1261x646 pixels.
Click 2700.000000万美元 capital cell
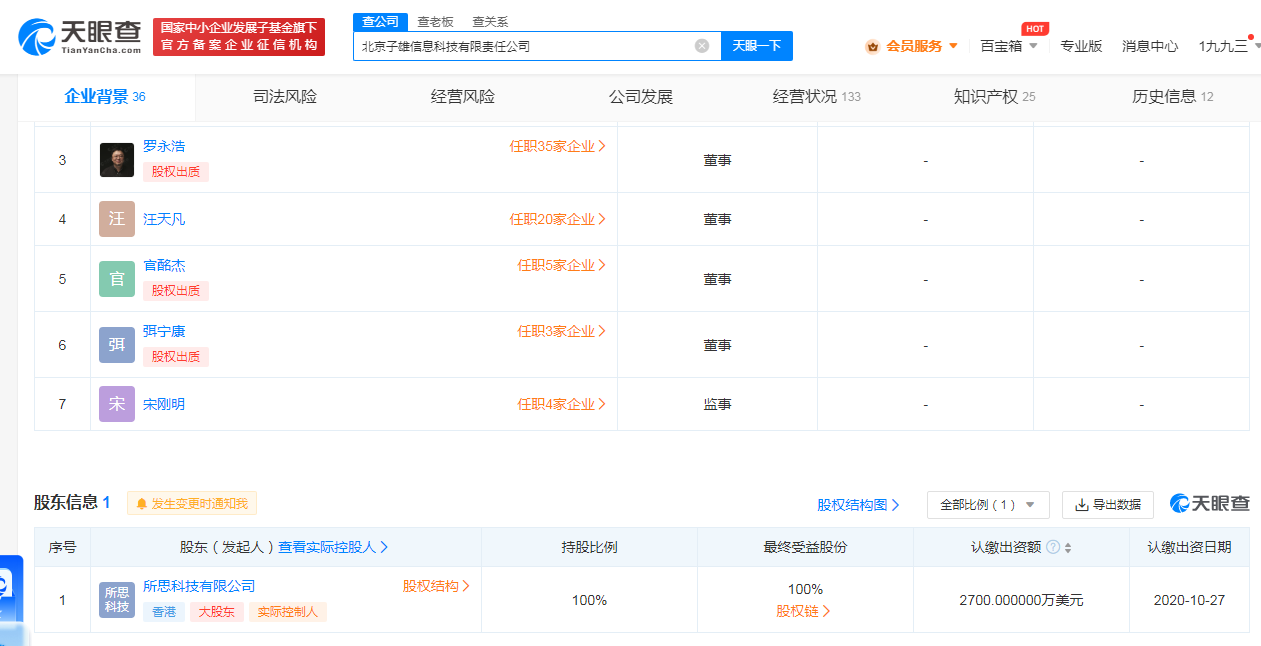pos(1021,601)
